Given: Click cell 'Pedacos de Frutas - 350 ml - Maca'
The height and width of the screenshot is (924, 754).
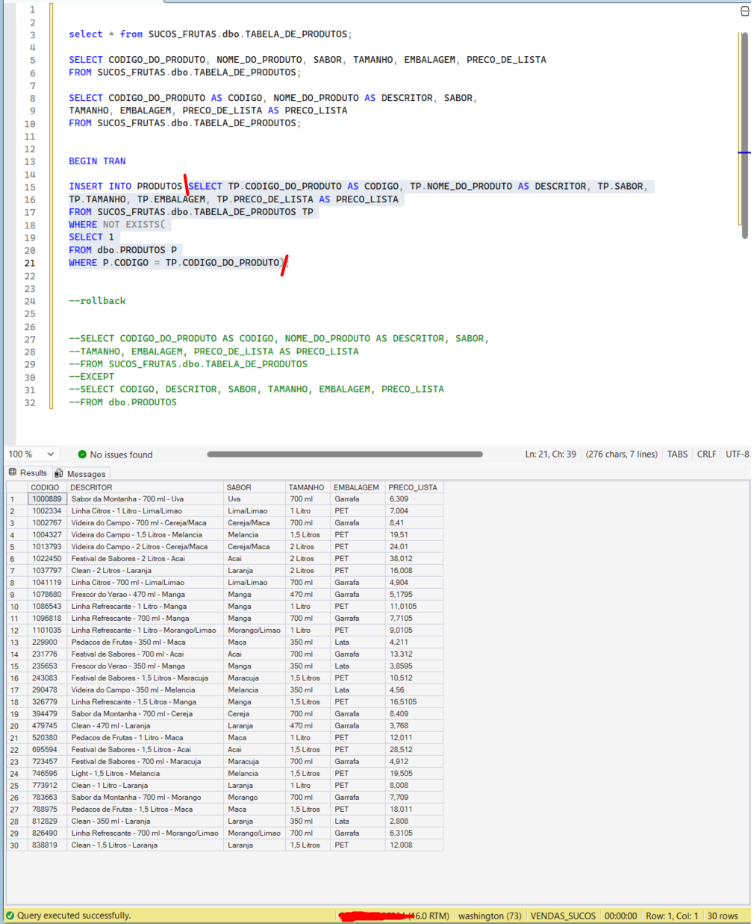Looking at the screenshot, I should pos(145,642).
